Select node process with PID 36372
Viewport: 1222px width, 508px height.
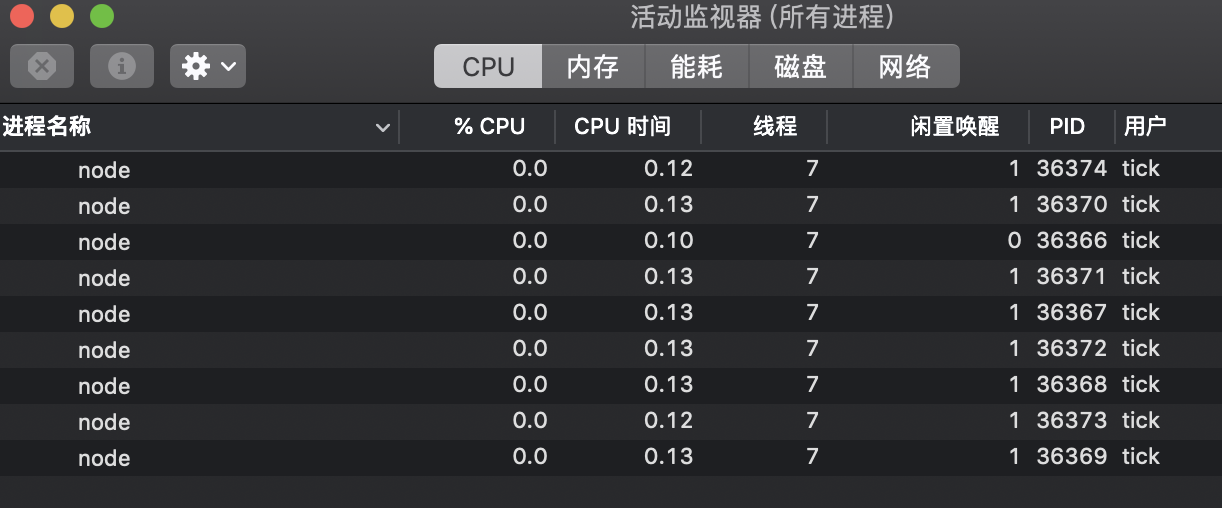pos(611,350)
